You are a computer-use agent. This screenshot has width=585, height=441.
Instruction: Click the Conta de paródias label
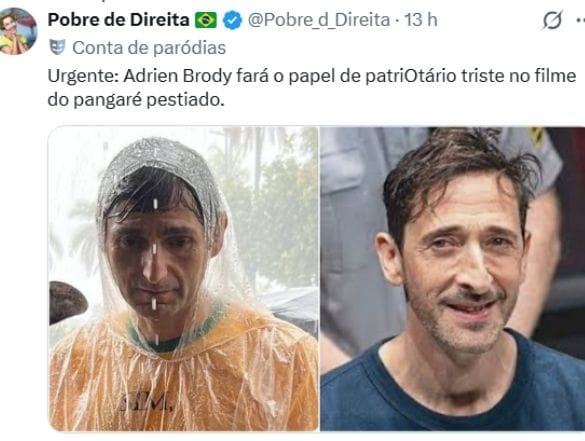pos(149,48)
